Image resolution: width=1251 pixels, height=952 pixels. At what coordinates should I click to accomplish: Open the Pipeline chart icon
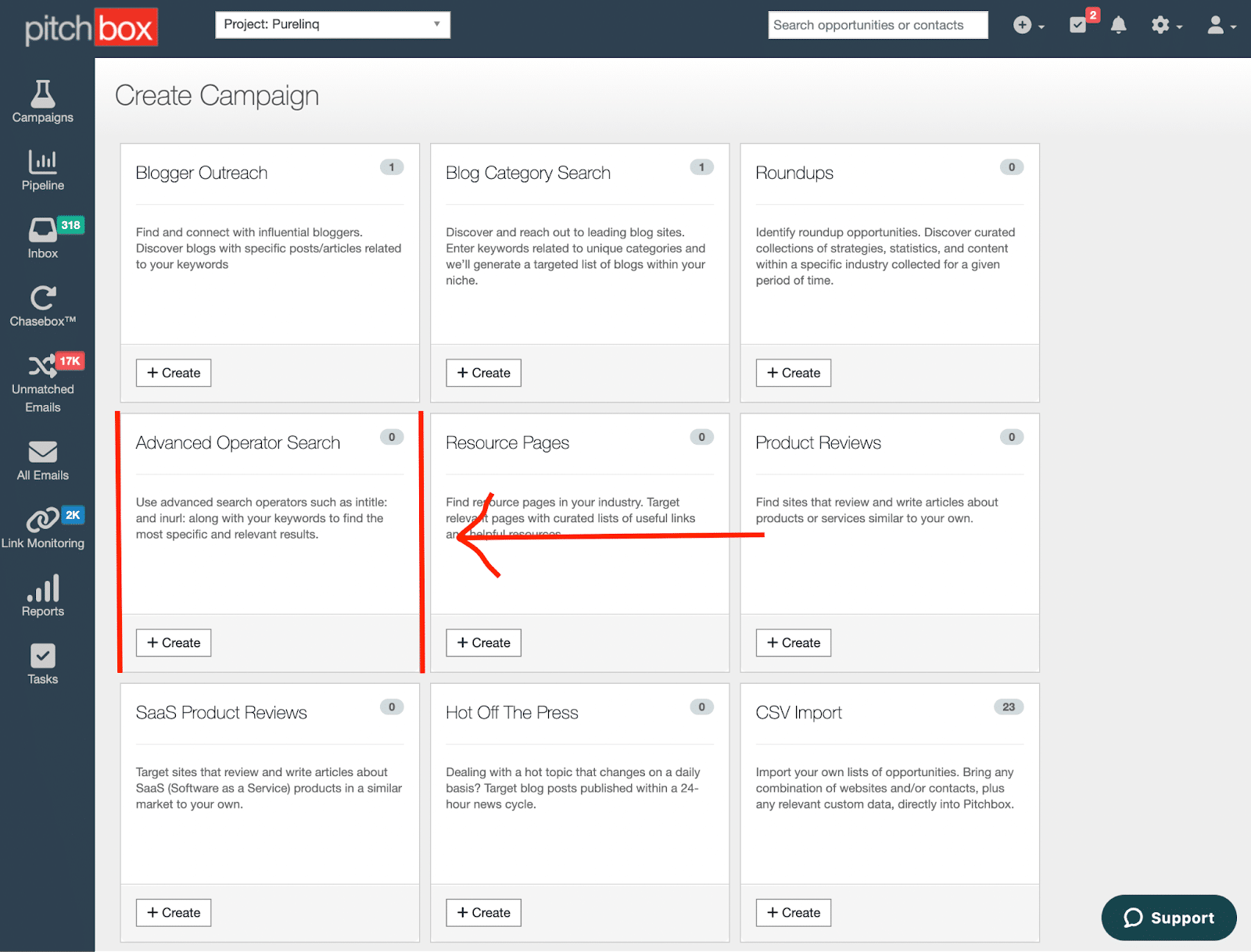tap(43, 162)
